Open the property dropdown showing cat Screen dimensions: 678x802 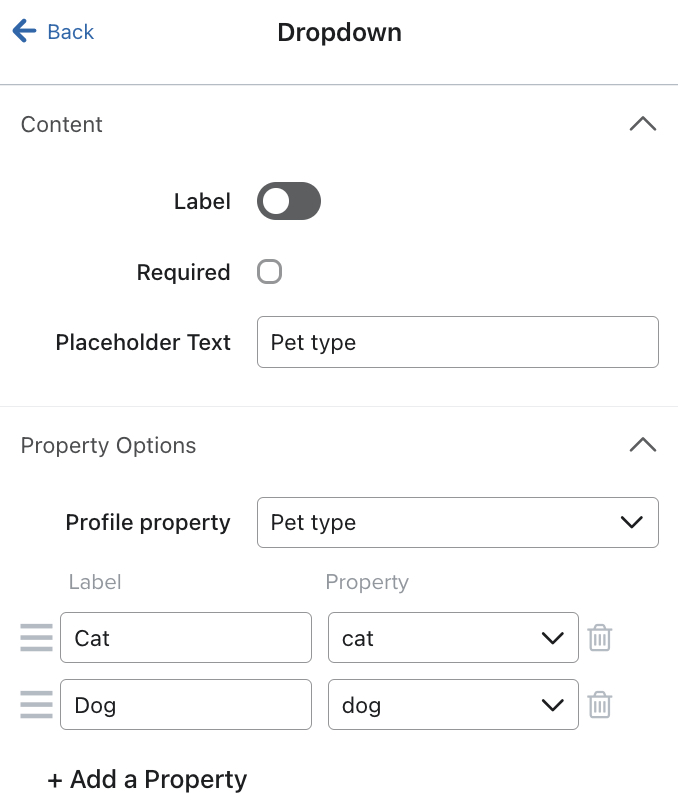coord(453,637)
